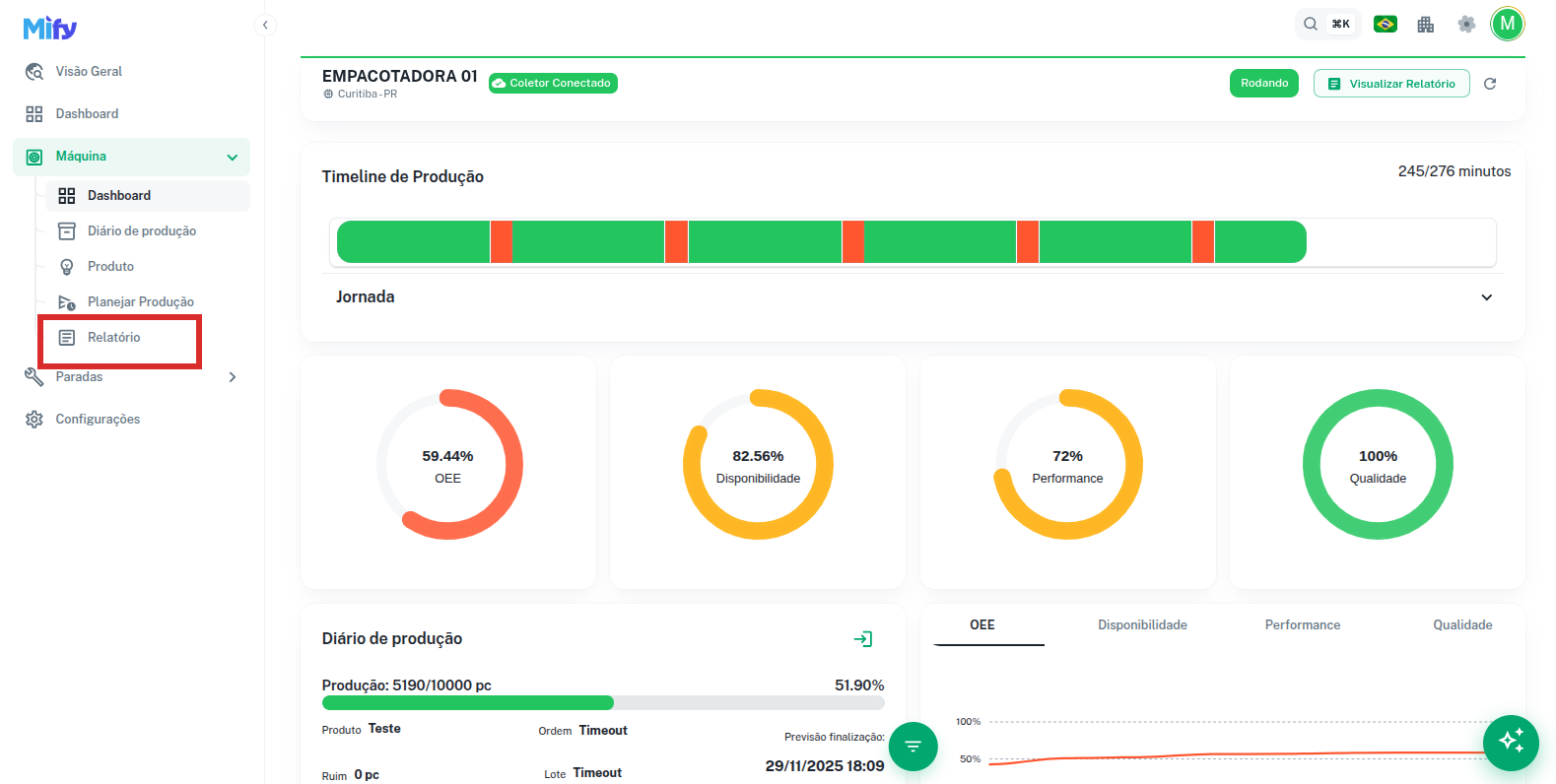Expand the Jornada section
Viewport: 1556px width, 784px height.
point(1486,297)
